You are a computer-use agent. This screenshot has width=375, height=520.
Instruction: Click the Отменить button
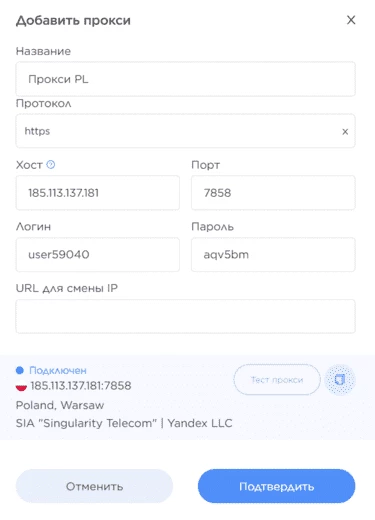(x=94, y=486)
